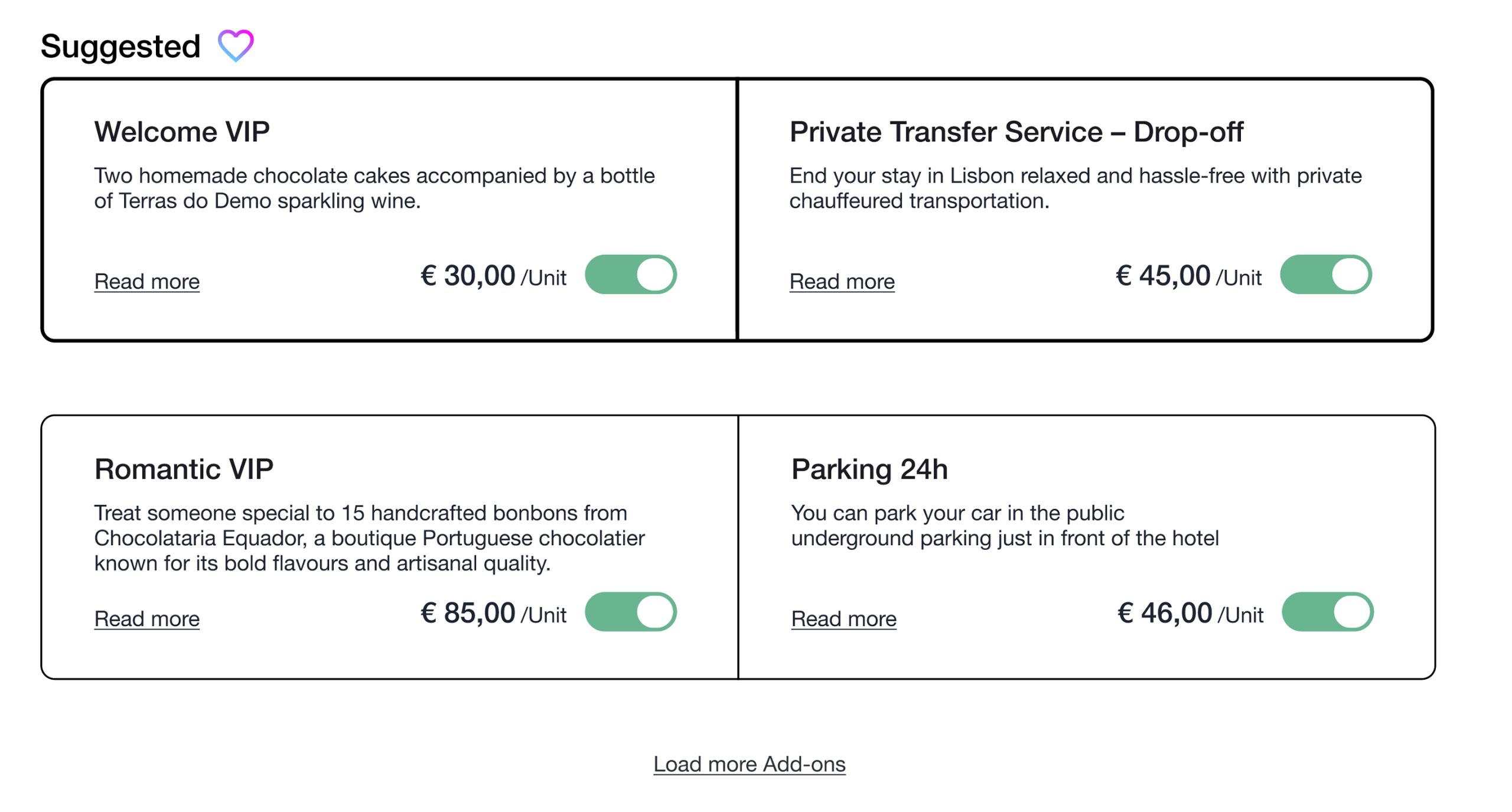Load more Add-ons
This screenshot has height=812, width=1512.
point(748,763)
